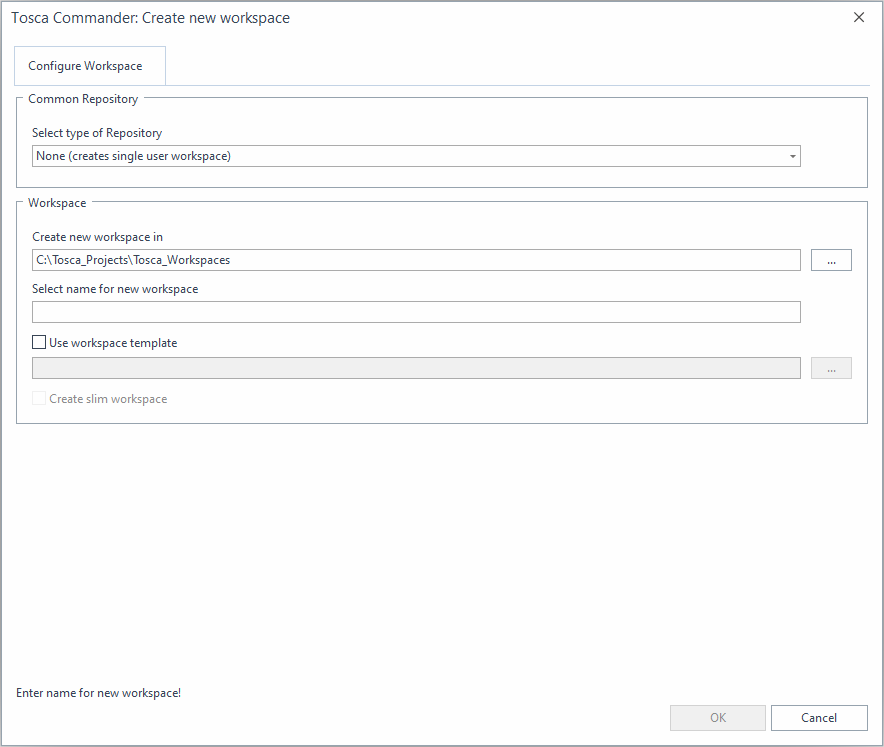Click the 'Select type of Repository' label

click(x=97, y=133)
